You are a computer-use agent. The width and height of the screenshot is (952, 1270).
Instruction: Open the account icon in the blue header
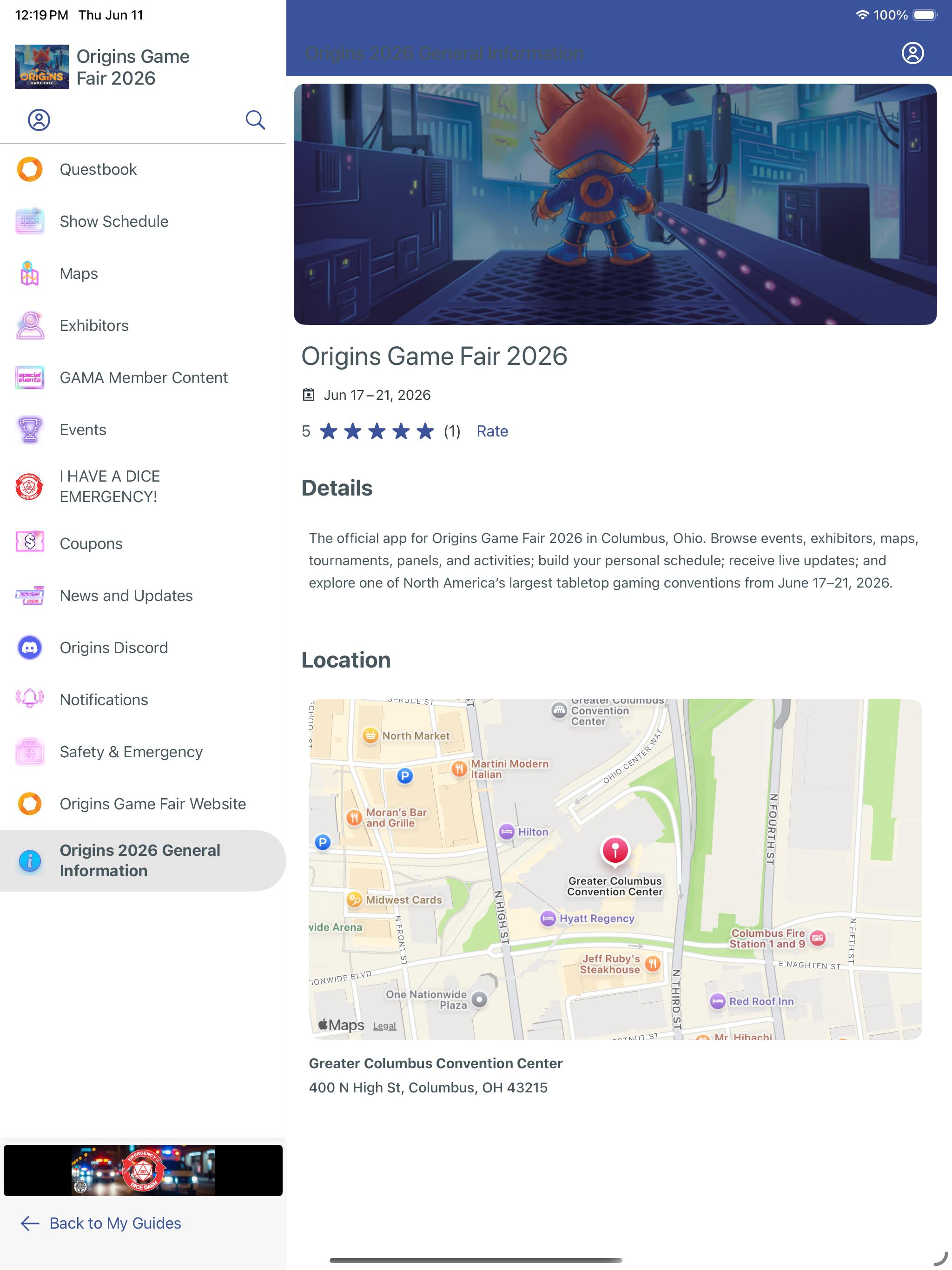click(912, 53)
